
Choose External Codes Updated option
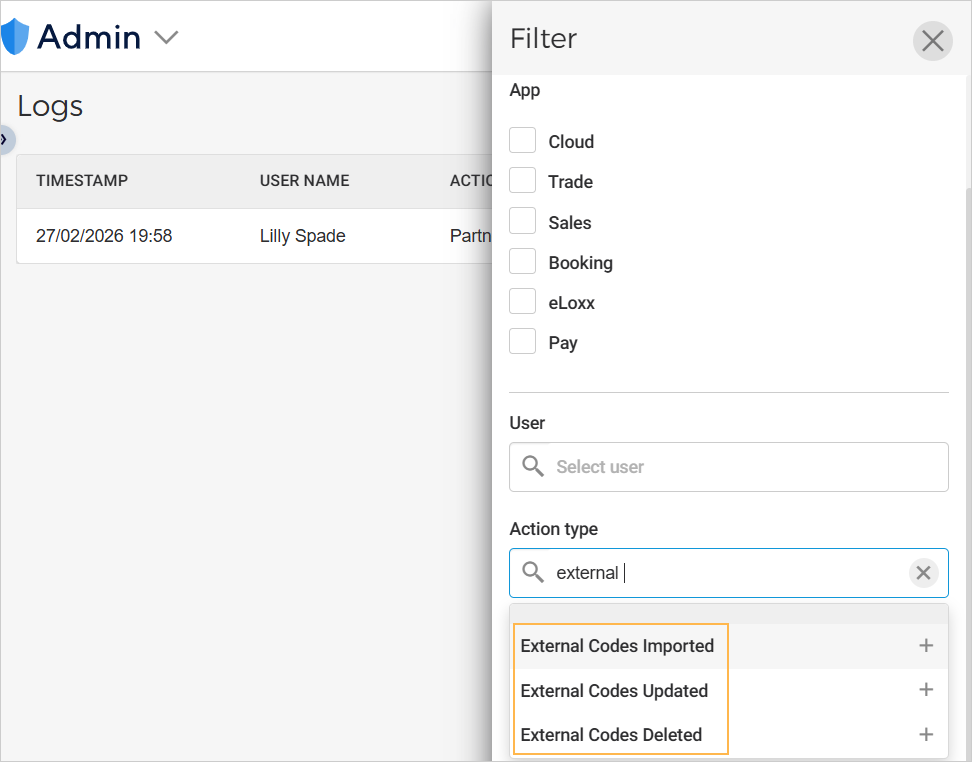[x=614, y=691]
